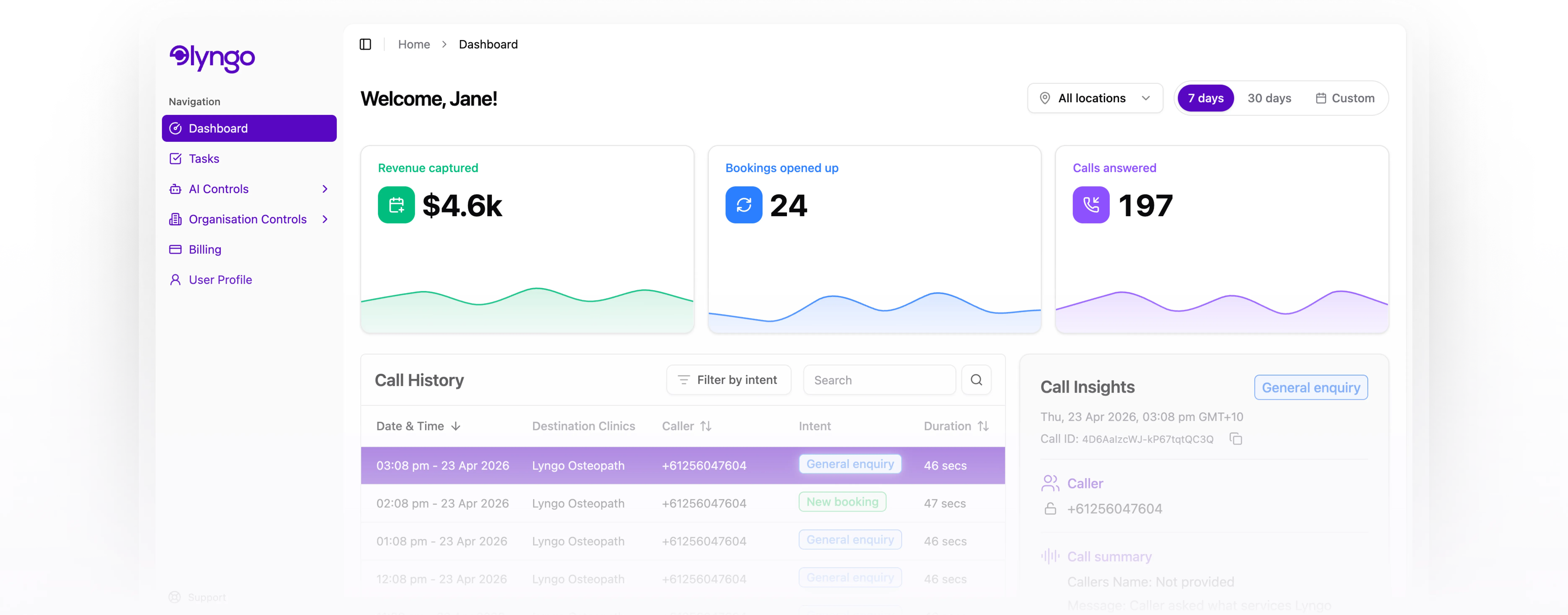Open User Profile in the navigation
The image size is (1568, 615).
pos(249,280)
